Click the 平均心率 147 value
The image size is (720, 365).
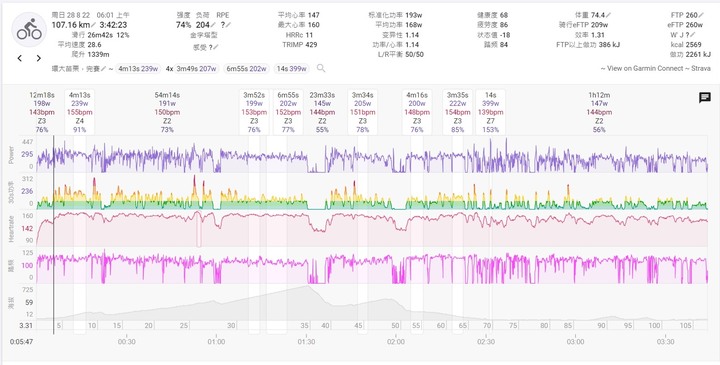[314, 15]
